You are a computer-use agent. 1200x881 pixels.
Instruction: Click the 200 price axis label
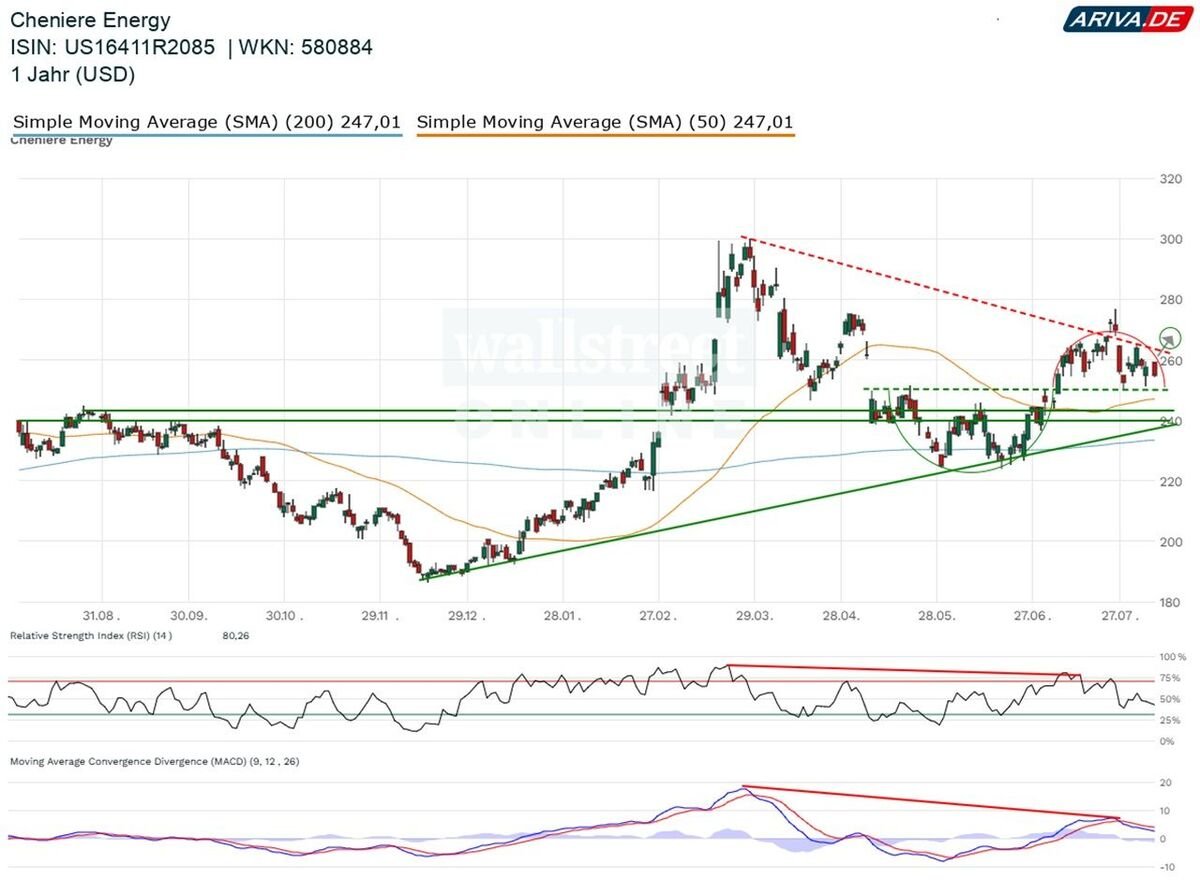pos(1171,542)
